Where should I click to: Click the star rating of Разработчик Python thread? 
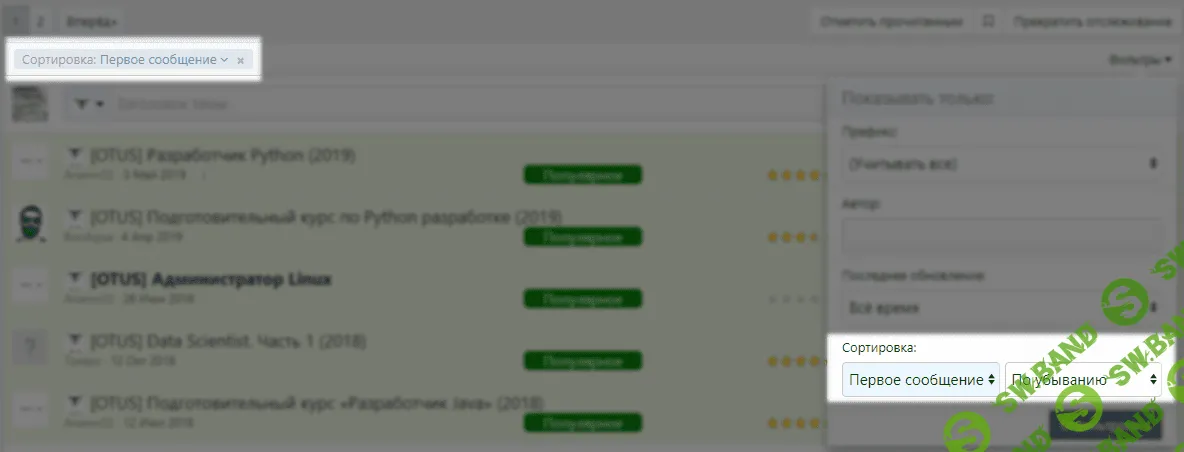coord(794,175)
